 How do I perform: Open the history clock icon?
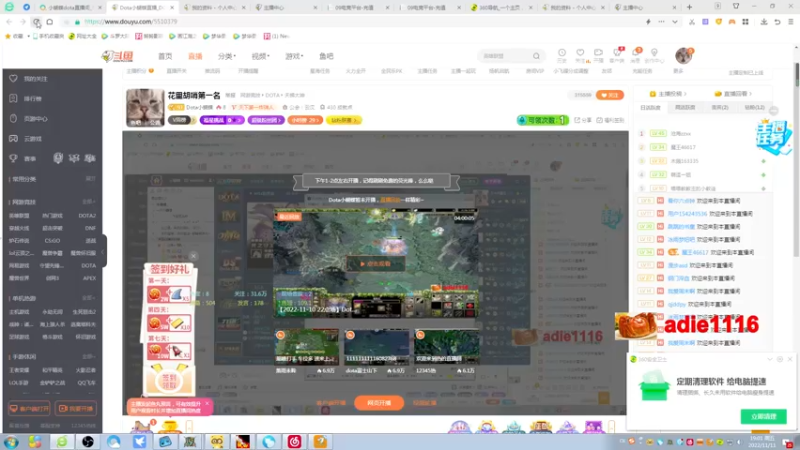point(562,55)
